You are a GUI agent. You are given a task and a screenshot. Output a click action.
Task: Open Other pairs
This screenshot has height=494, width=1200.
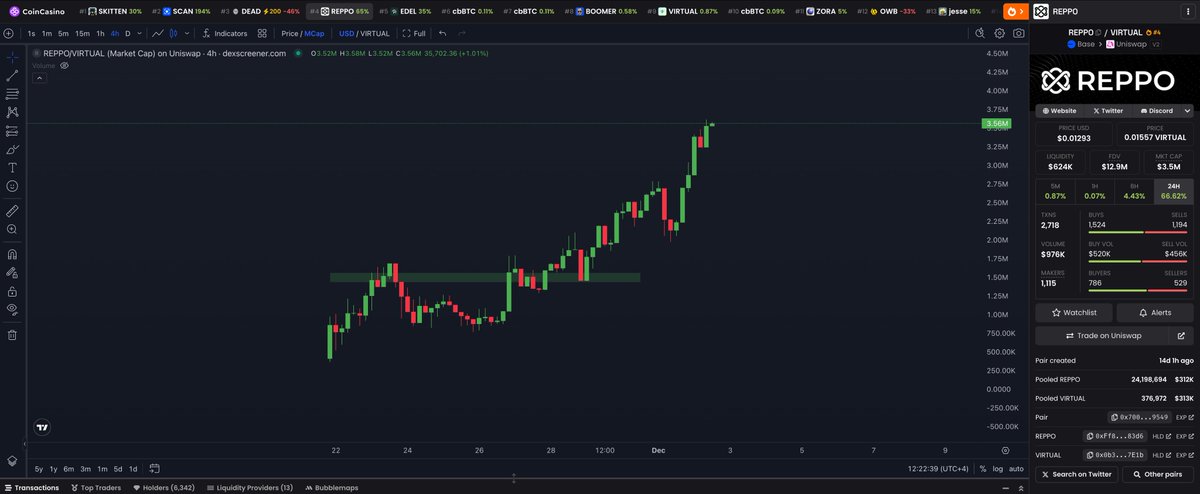tap(1158, 474)
